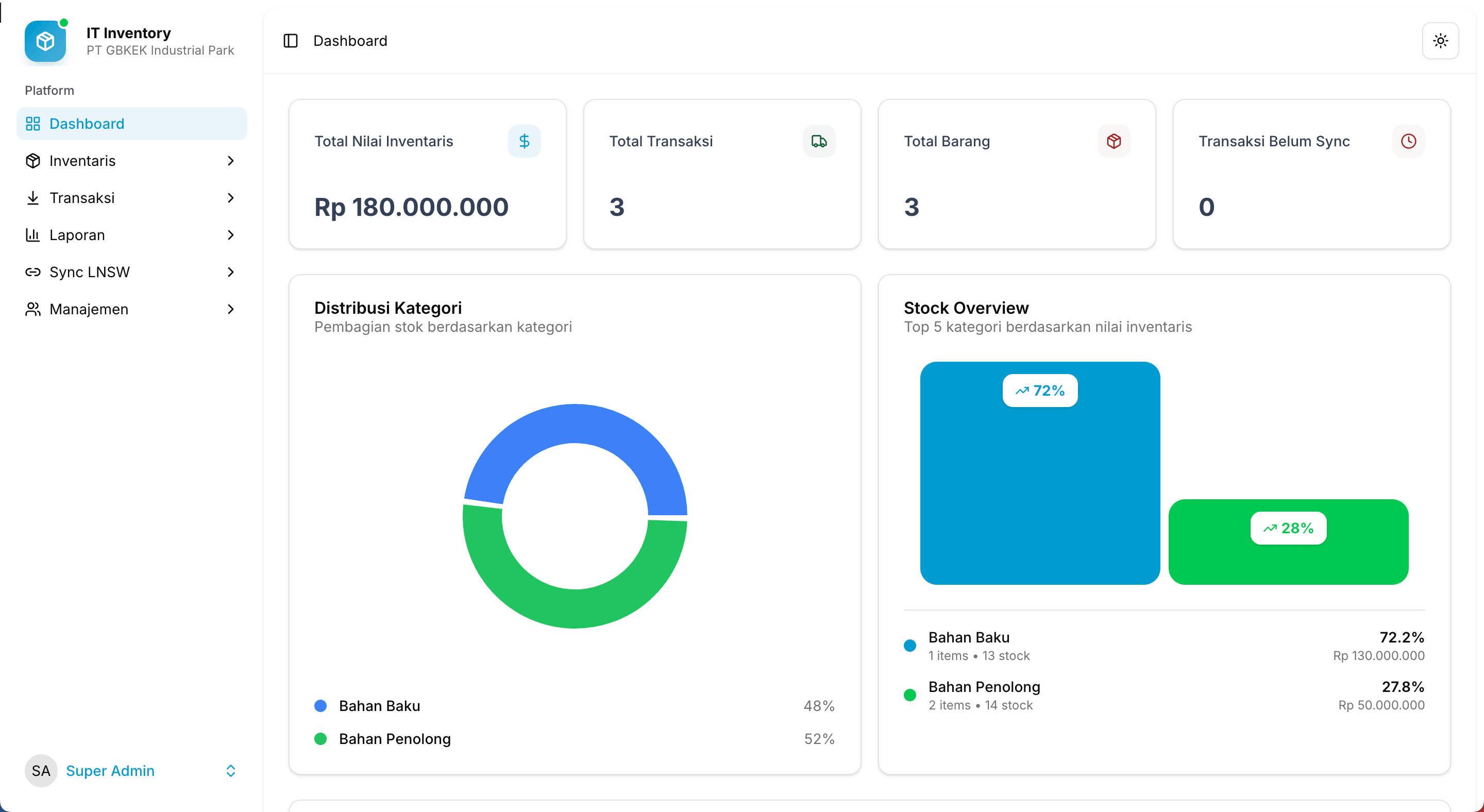1484x812 pixels.
Task: Open the Super Admin account switcher arrows
Action: (x=230, y=771)
